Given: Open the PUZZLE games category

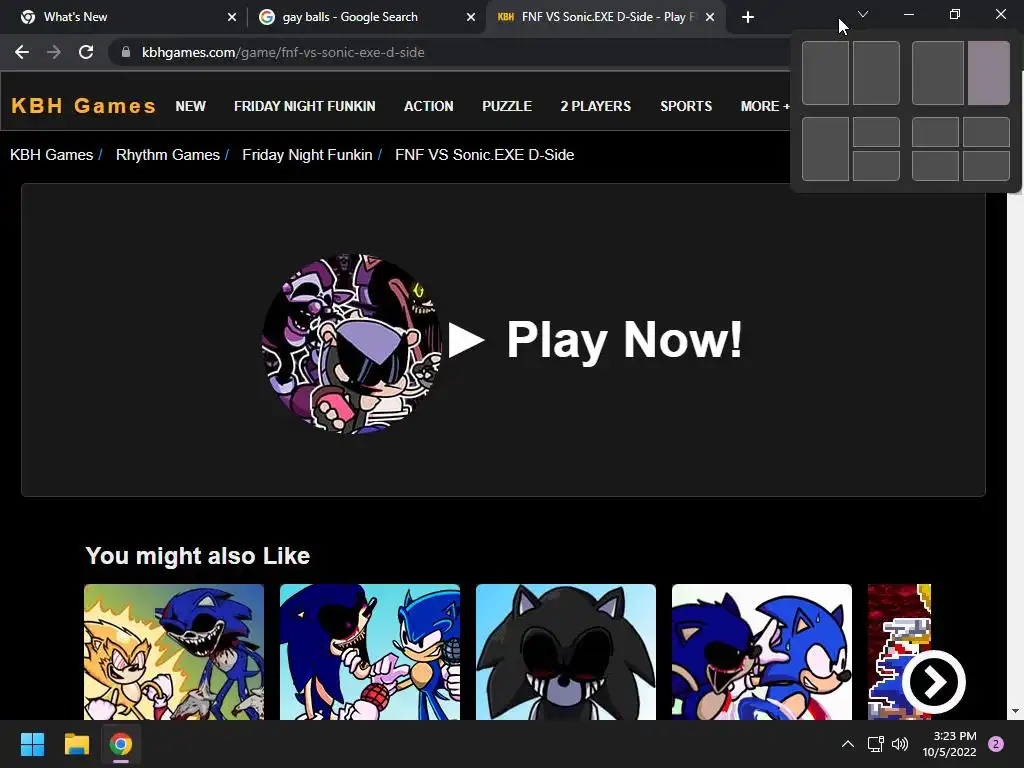Looking at the screenshot, I should (507, 106).
